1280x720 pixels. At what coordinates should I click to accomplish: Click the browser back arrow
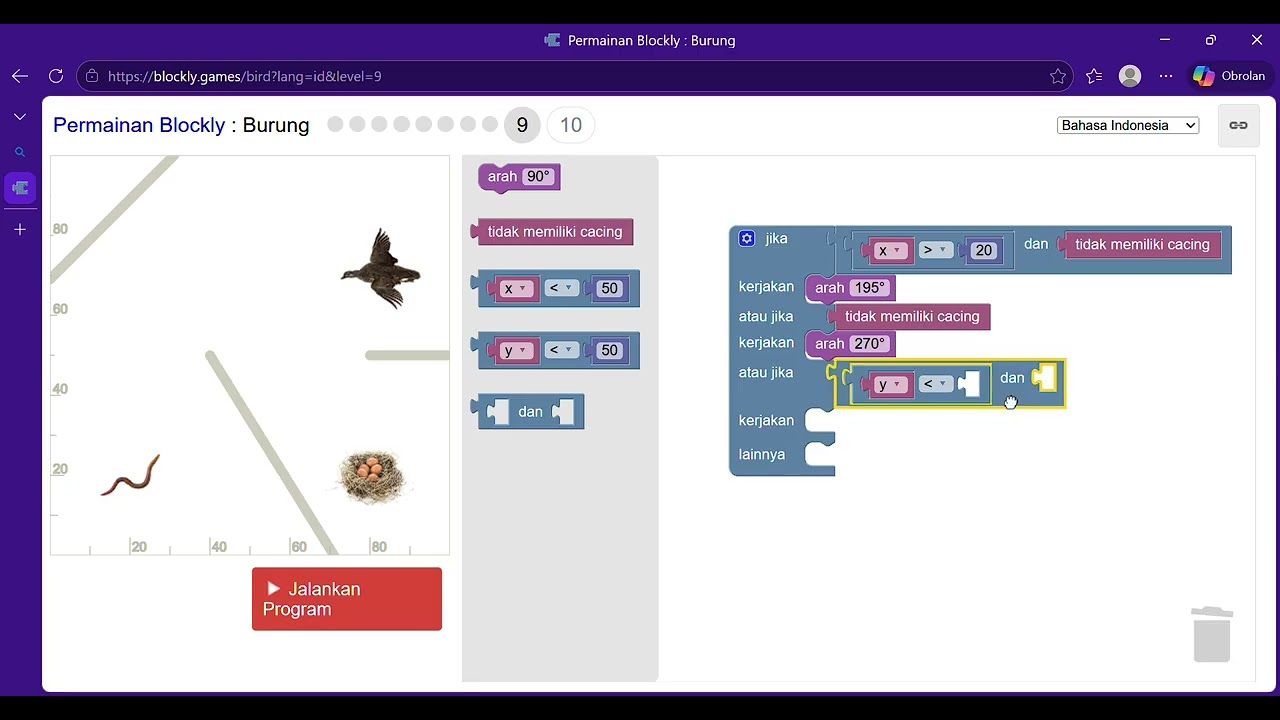(x=20, y=76)
